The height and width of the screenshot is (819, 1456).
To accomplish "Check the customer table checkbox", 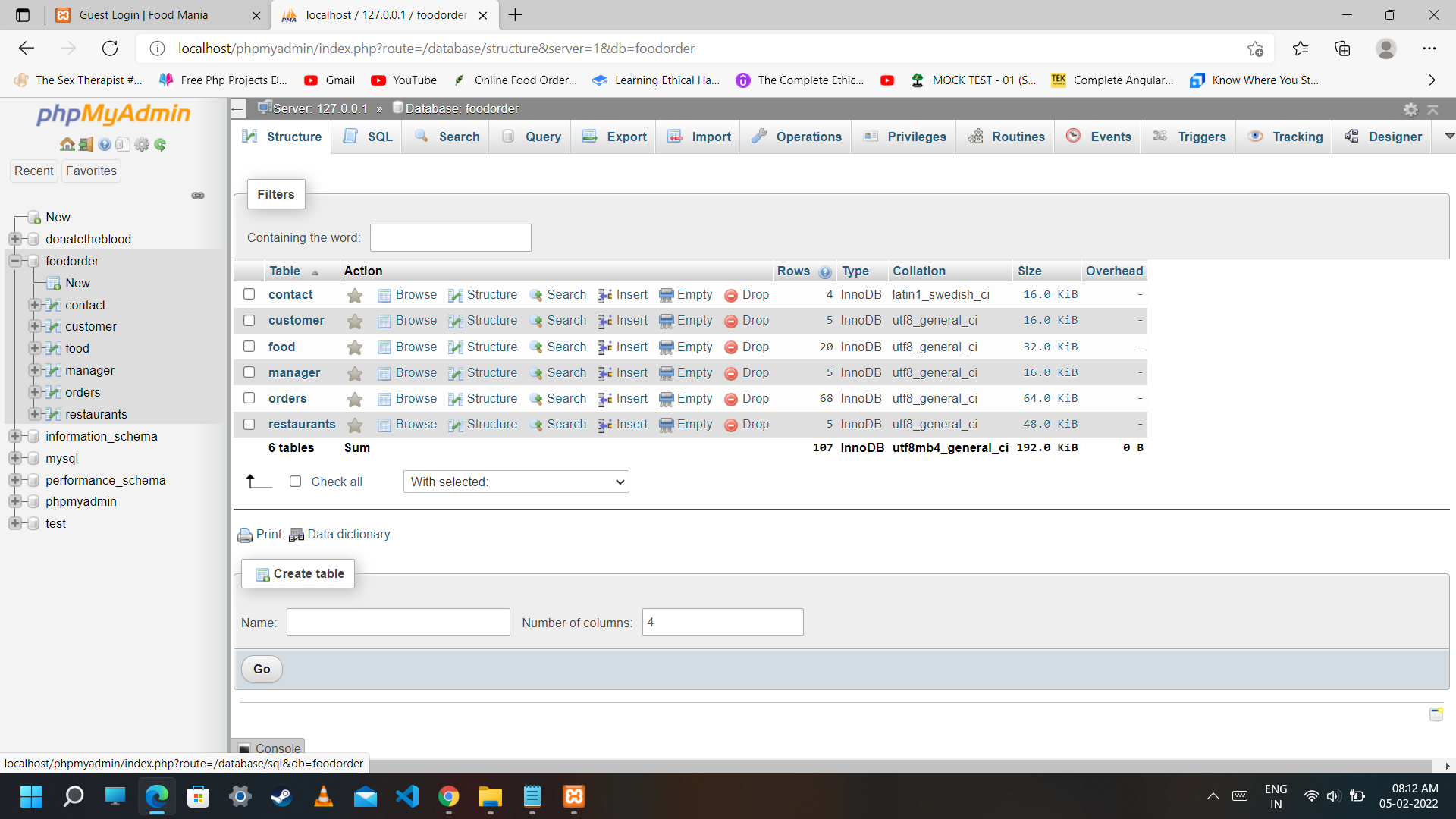I will [249, 320].
